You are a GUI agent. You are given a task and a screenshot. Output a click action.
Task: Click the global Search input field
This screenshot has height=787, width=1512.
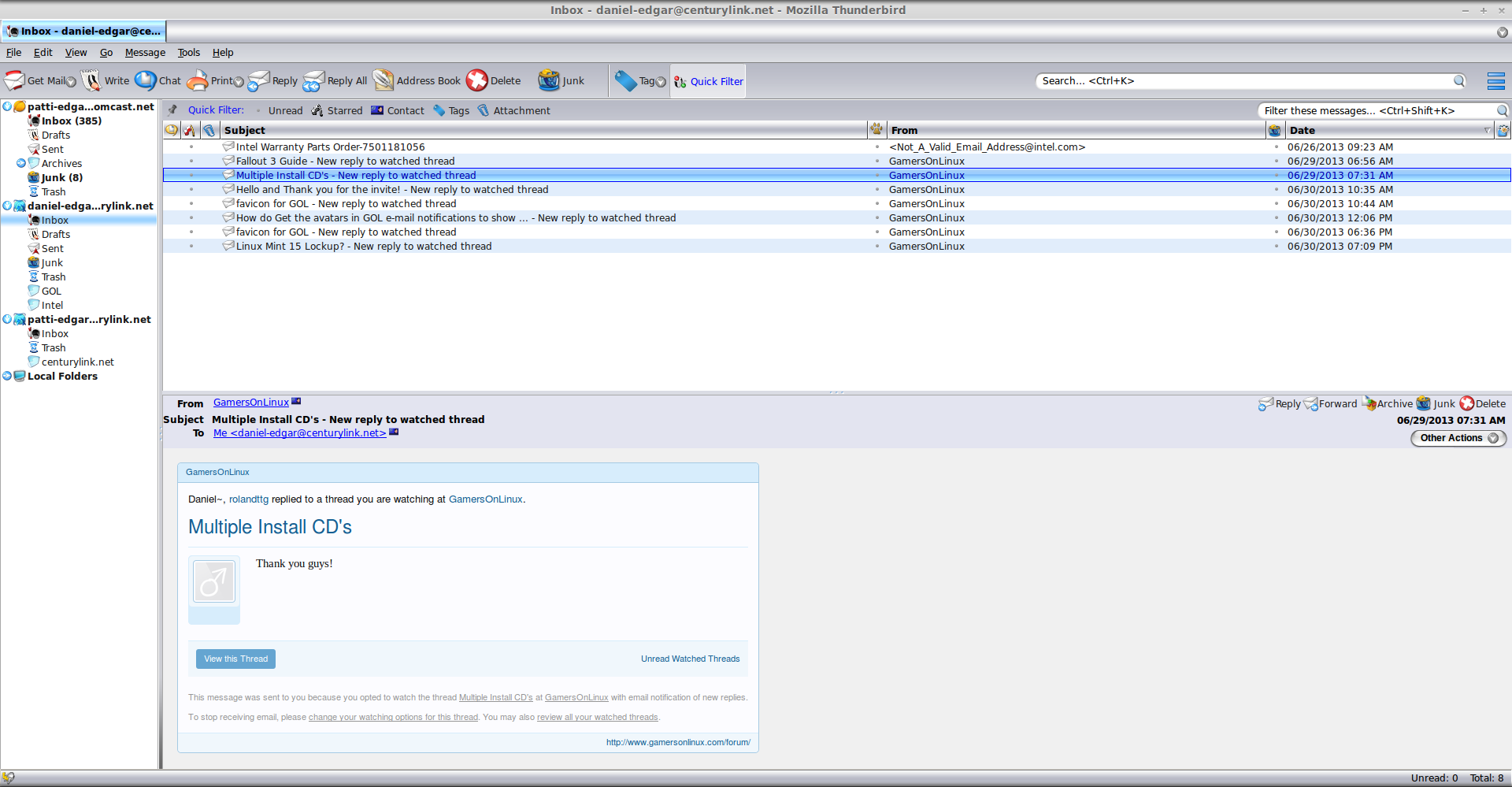[1244, 80]
